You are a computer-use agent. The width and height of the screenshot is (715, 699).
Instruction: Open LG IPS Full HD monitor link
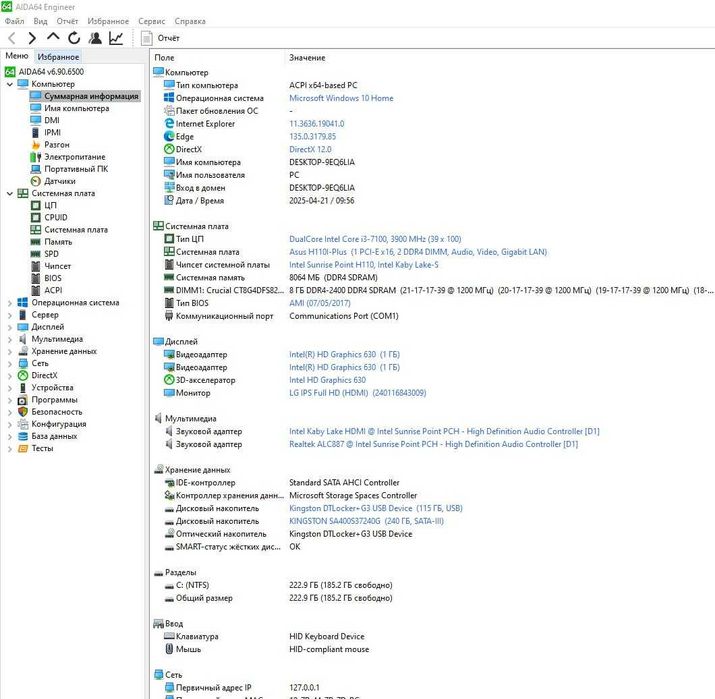pos(358,393)
